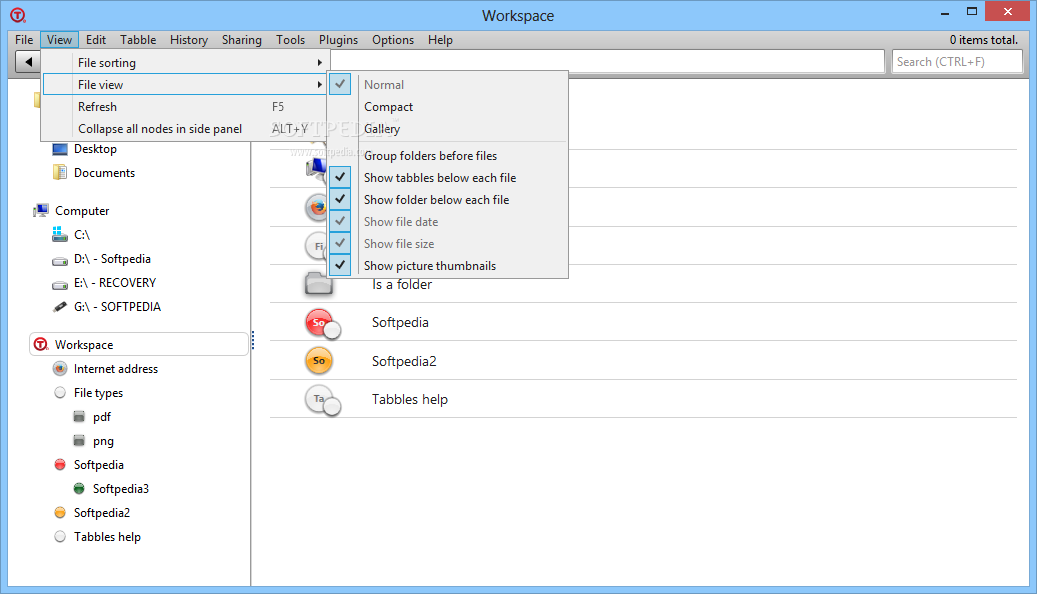
Task: Select 'Tabbles help' row in main list
Action: point(409,399)
